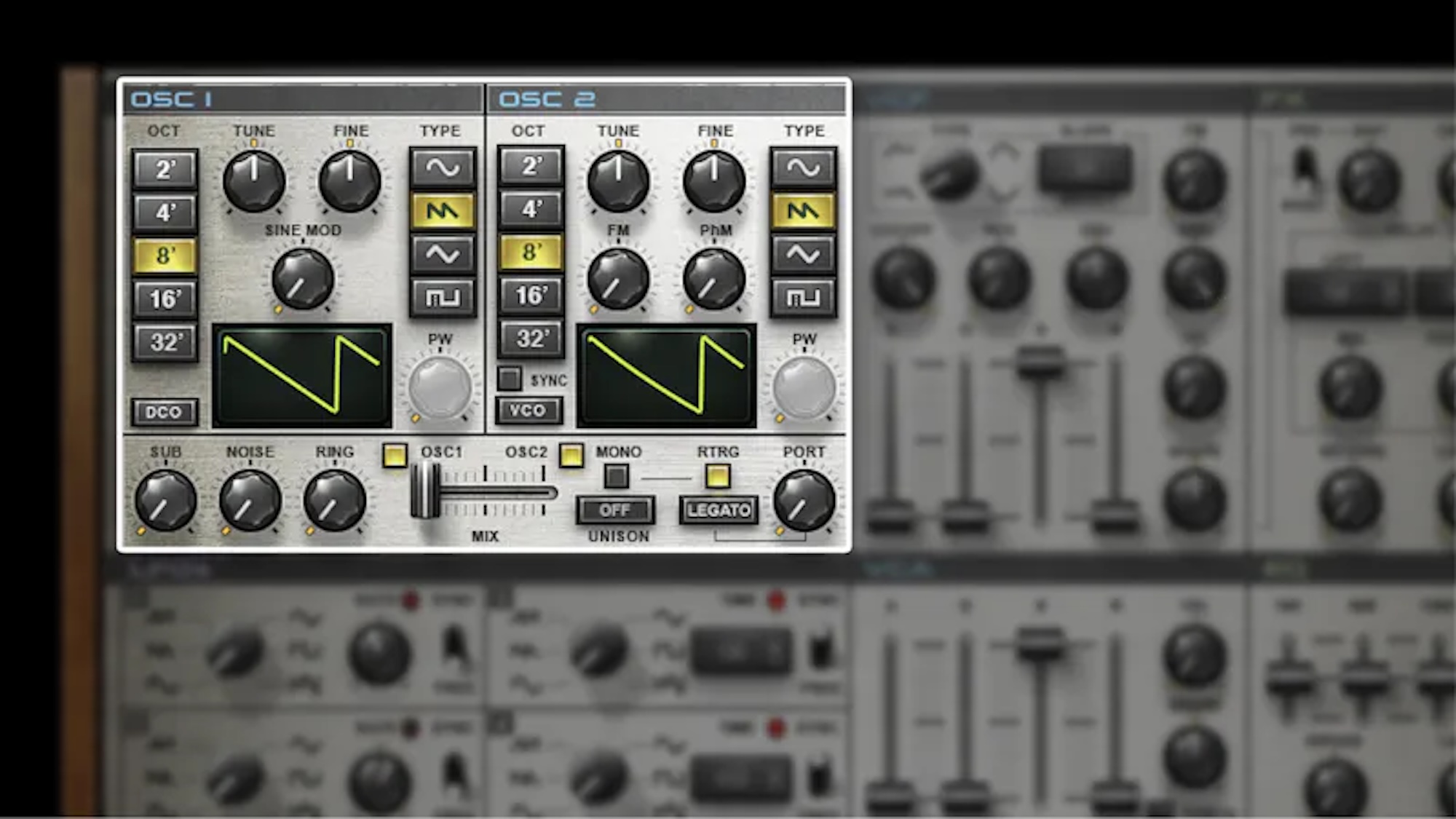The width and height of the screenshot is (1456, 819).
Task: Click the SUB level knob
Action: point(166,500)
